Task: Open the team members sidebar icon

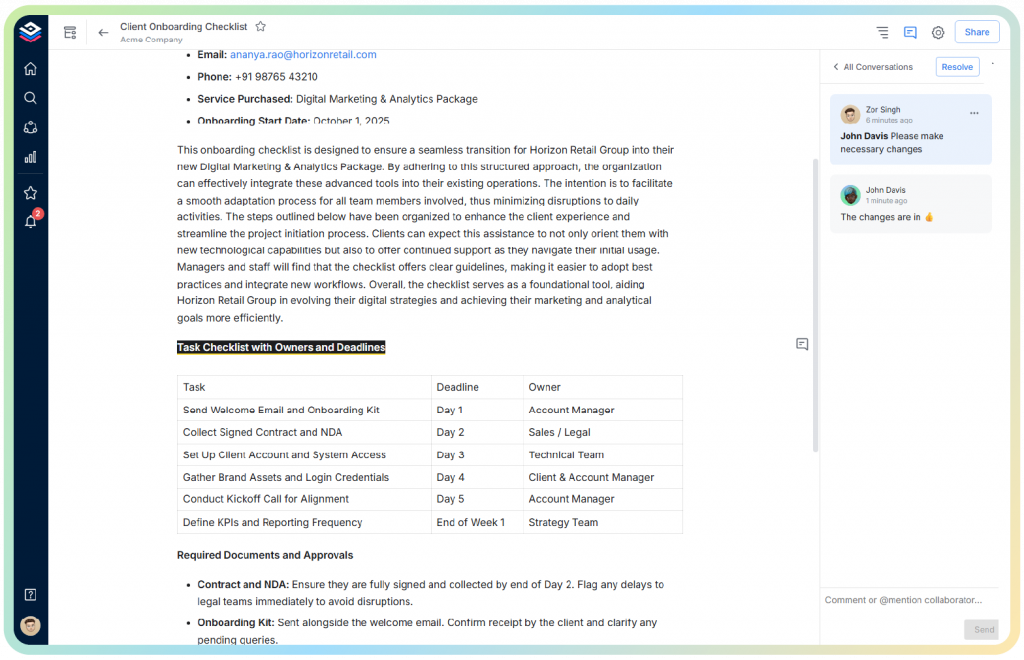Action: [x=30, y=127]
